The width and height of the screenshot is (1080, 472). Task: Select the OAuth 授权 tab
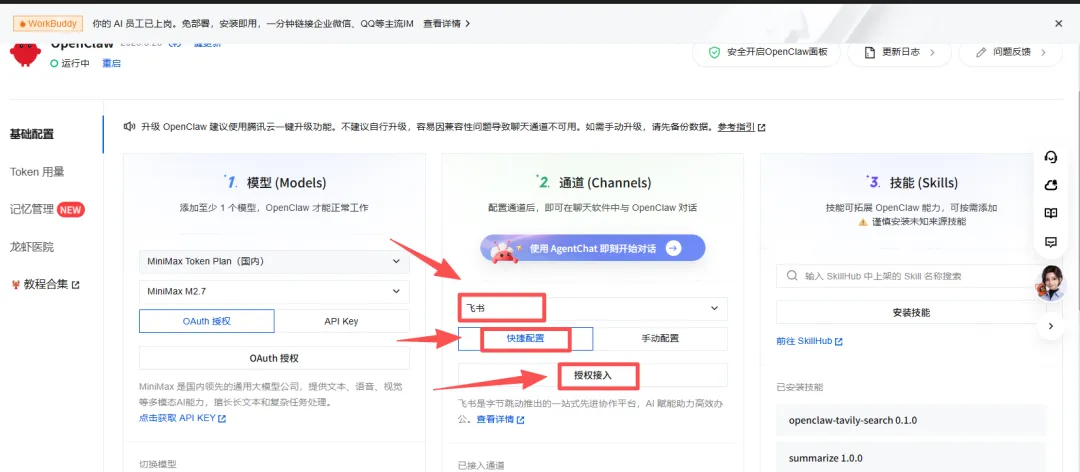(207, 321)
